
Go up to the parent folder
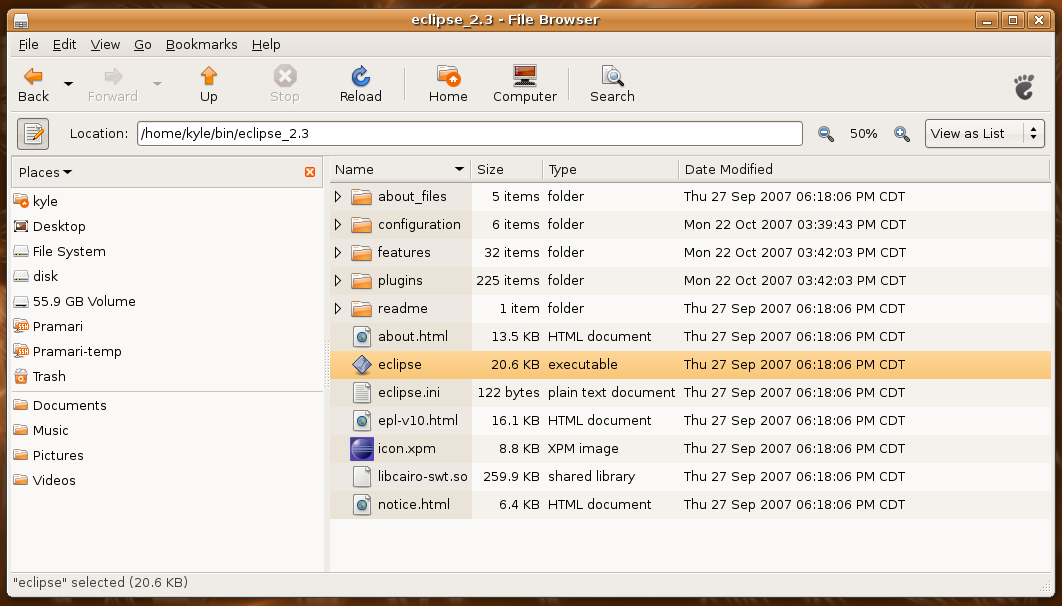(209, 85)
